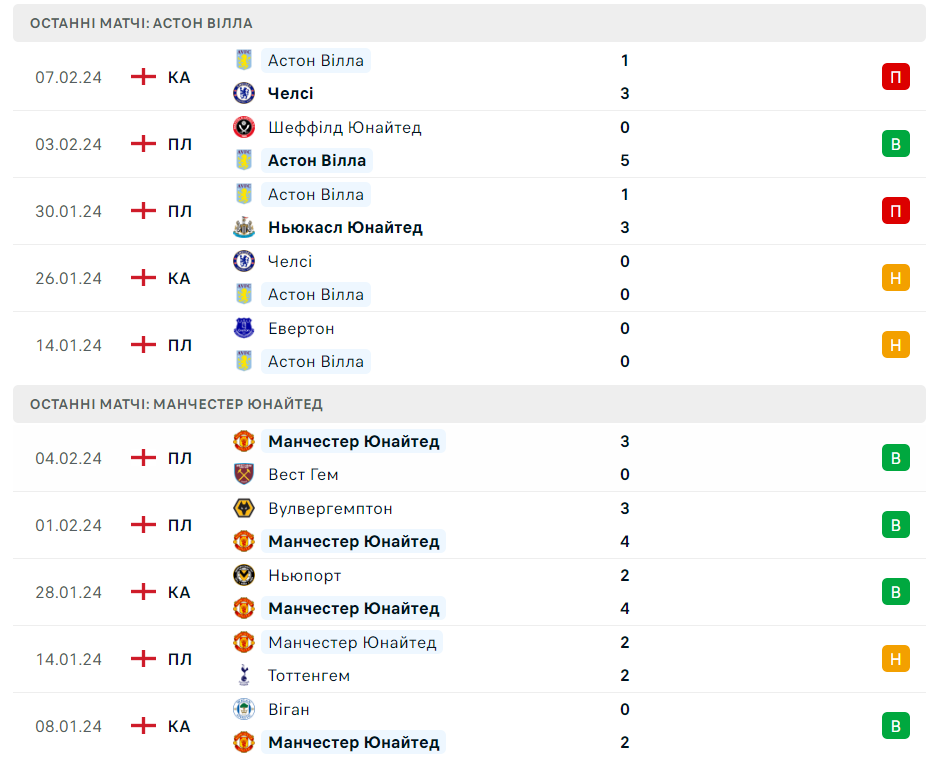Screen dimensions: 940x758
Task: Click orange draw badge for Tottenham match
Action: point(895,659)
